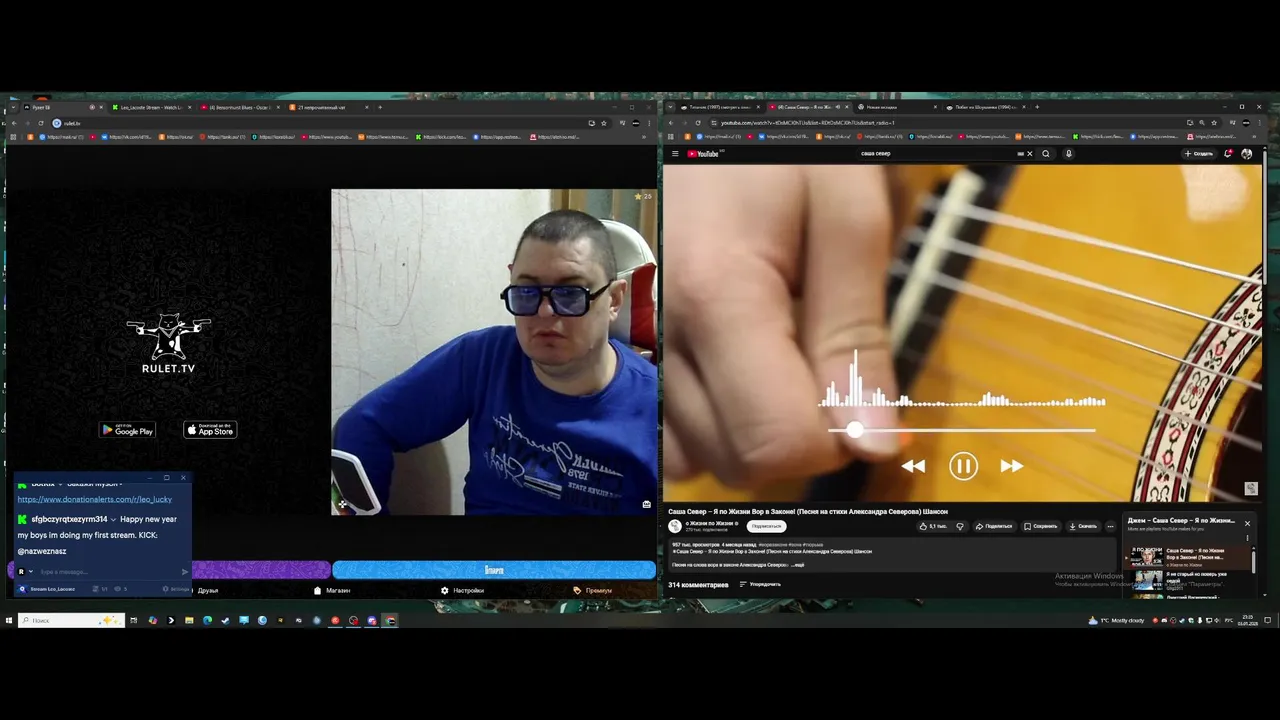Open the YouTube account avatar menu
The image size is (1280, 720).
pyautogui.click(x=1246, y=154)
